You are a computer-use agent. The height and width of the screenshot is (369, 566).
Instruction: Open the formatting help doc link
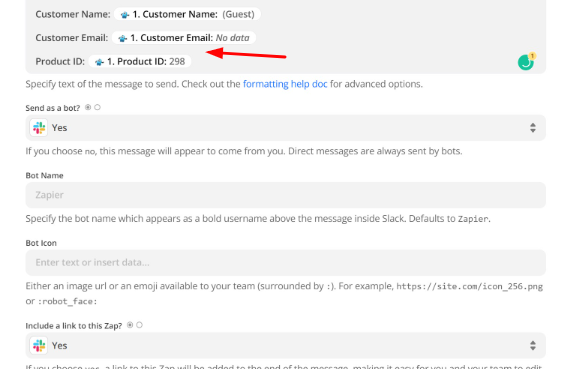point(285,84)
